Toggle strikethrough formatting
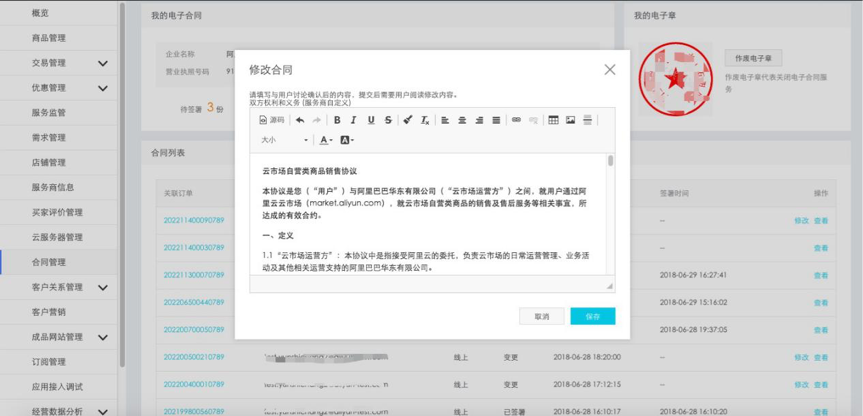Viewport: 863px width, 416px height. [388, 120]
